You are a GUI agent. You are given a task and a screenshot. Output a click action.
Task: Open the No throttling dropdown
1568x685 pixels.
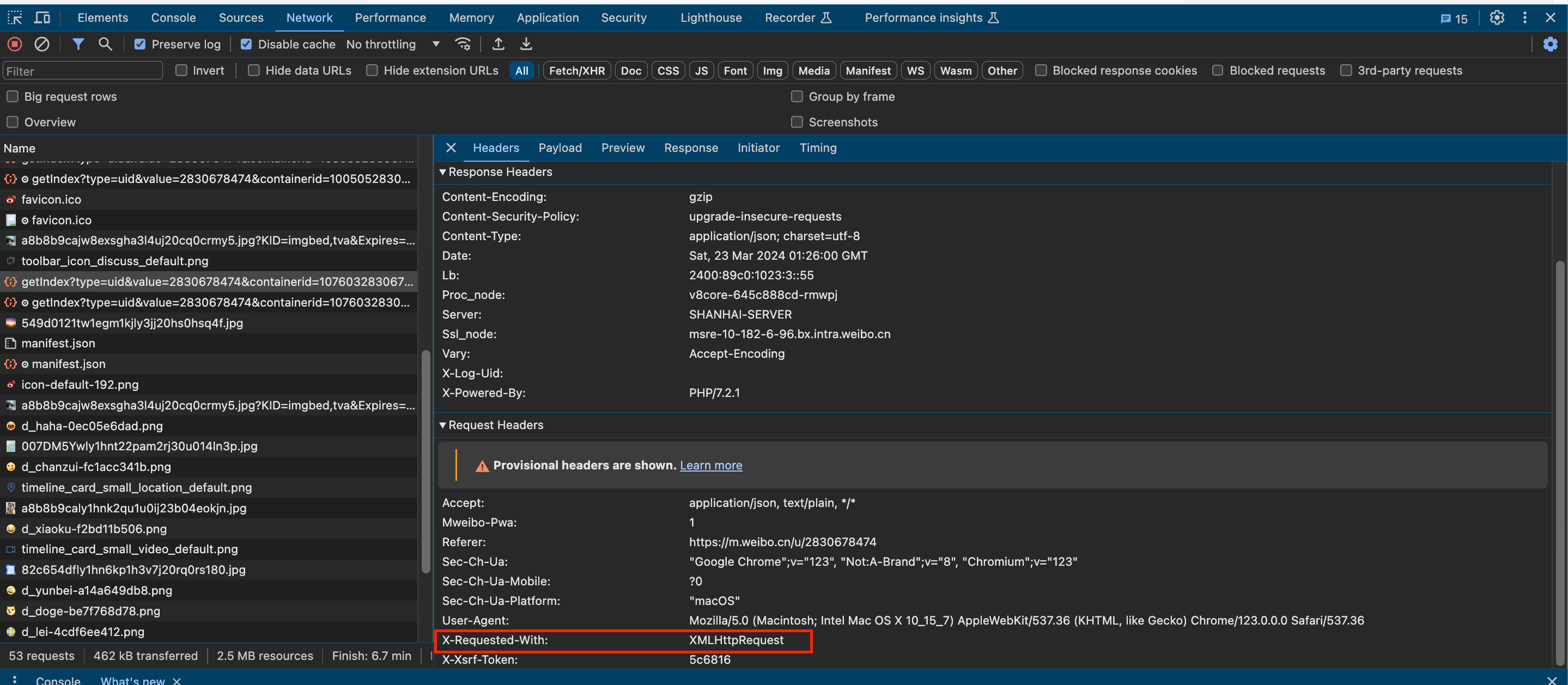(x=393, y=44)
